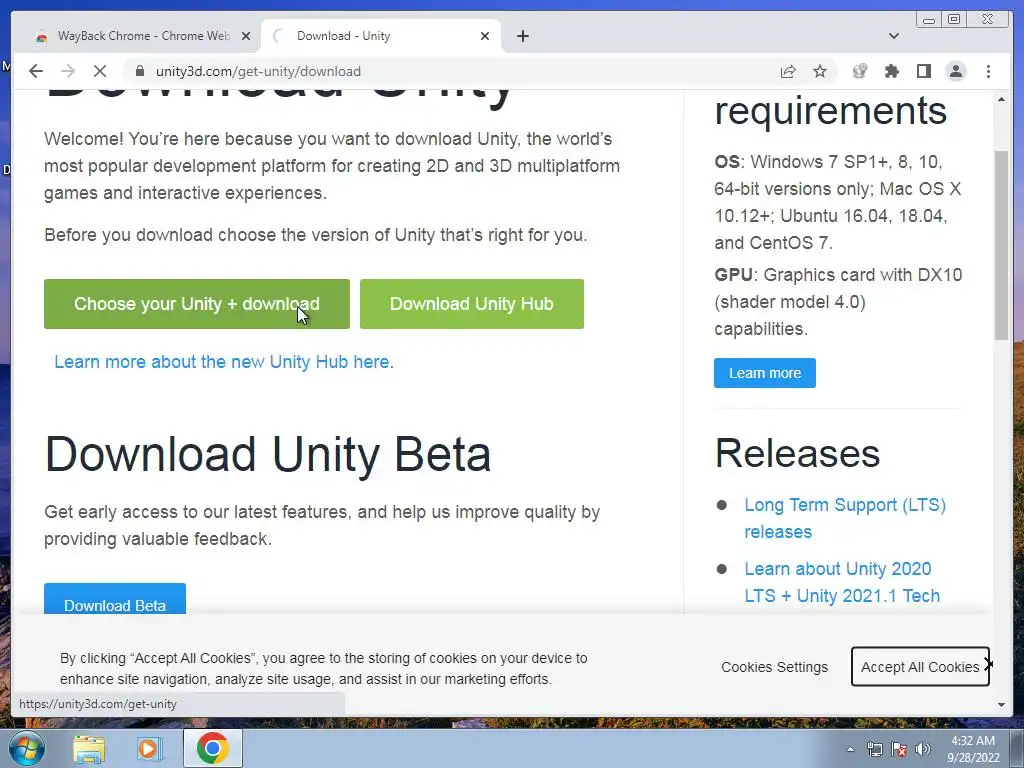Viewport: 1024px width, 768px height.
Task: Open the Learn more about Unity Hub link
Action: (x=224, y=362)
